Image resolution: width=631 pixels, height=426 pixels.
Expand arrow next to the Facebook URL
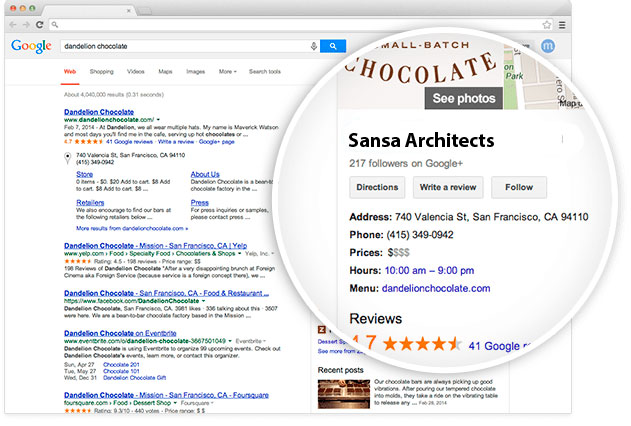[x=204, y=301]
